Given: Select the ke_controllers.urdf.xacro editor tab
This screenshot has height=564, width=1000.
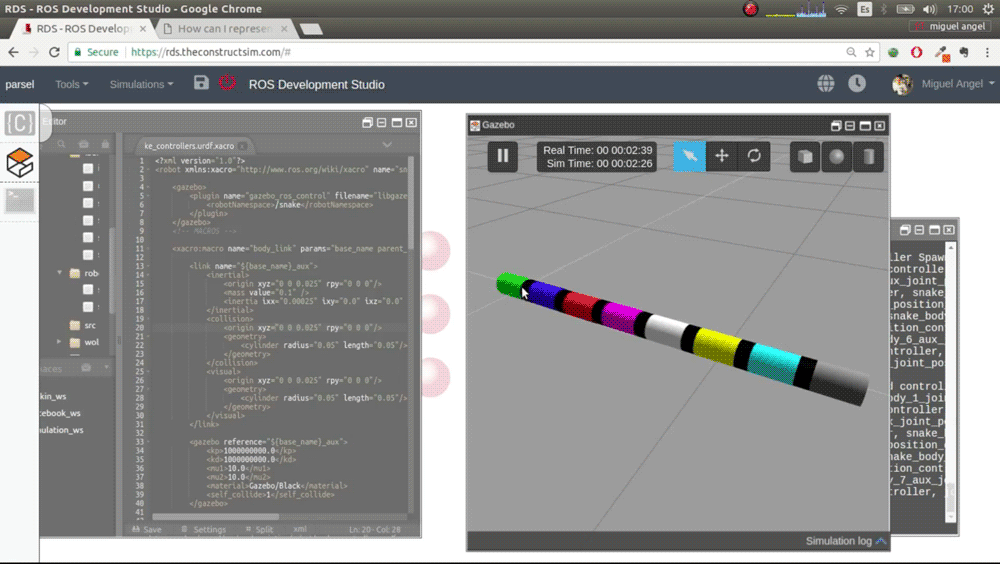Looking at the screenshot, I should 189,145.
